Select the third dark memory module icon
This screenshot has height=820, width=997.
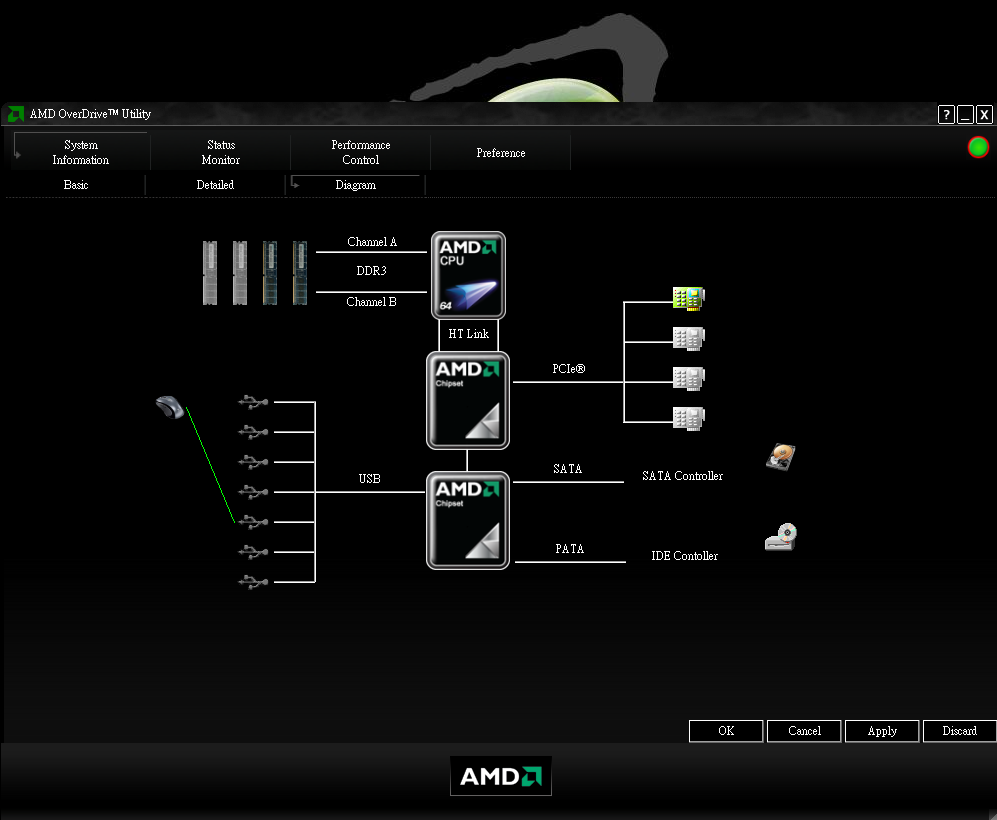click(x=270, y=273)
